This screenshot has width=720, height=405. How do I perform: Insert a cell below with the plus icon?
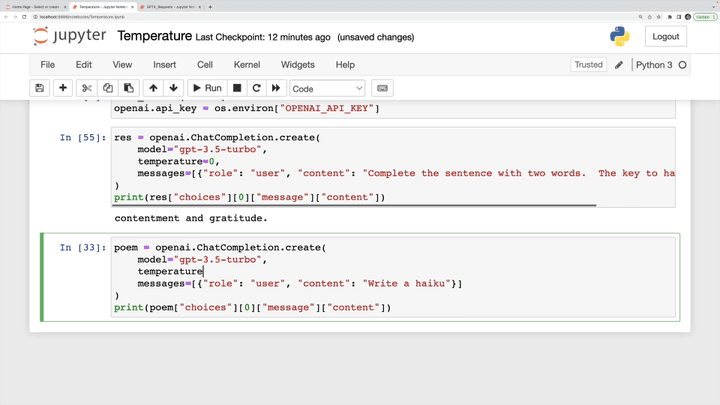63,88
